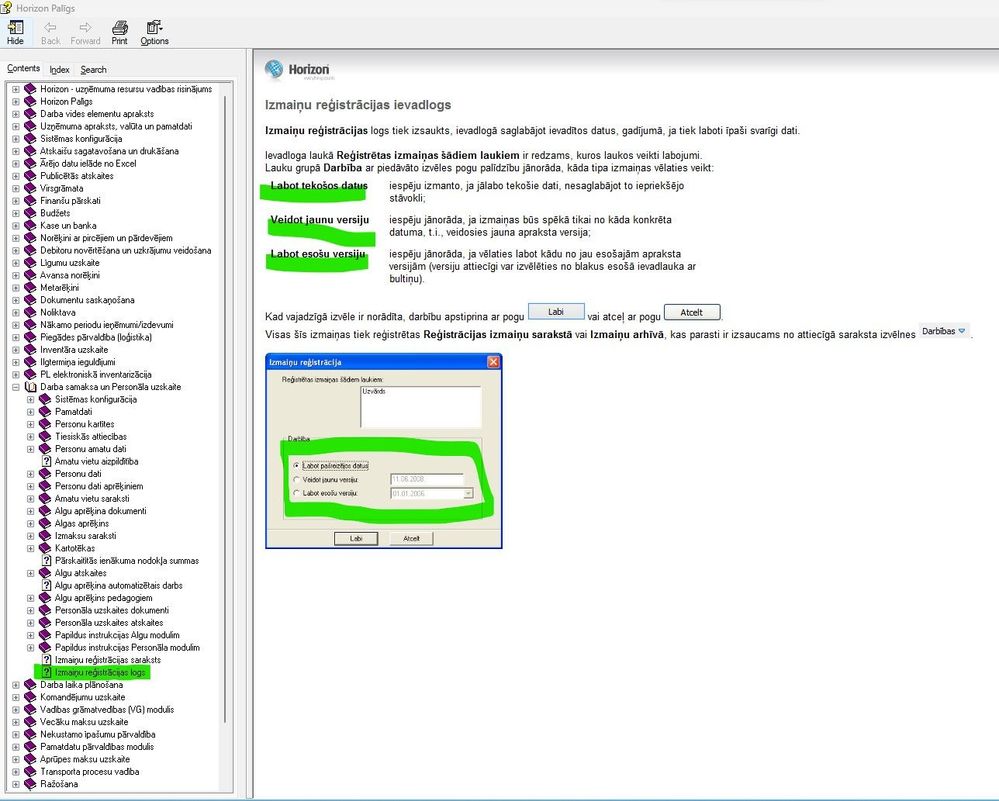Collapse Darba samaksa un Personāla uzskaite node
This screenshot has width=999, height=801.
[15, 387]
